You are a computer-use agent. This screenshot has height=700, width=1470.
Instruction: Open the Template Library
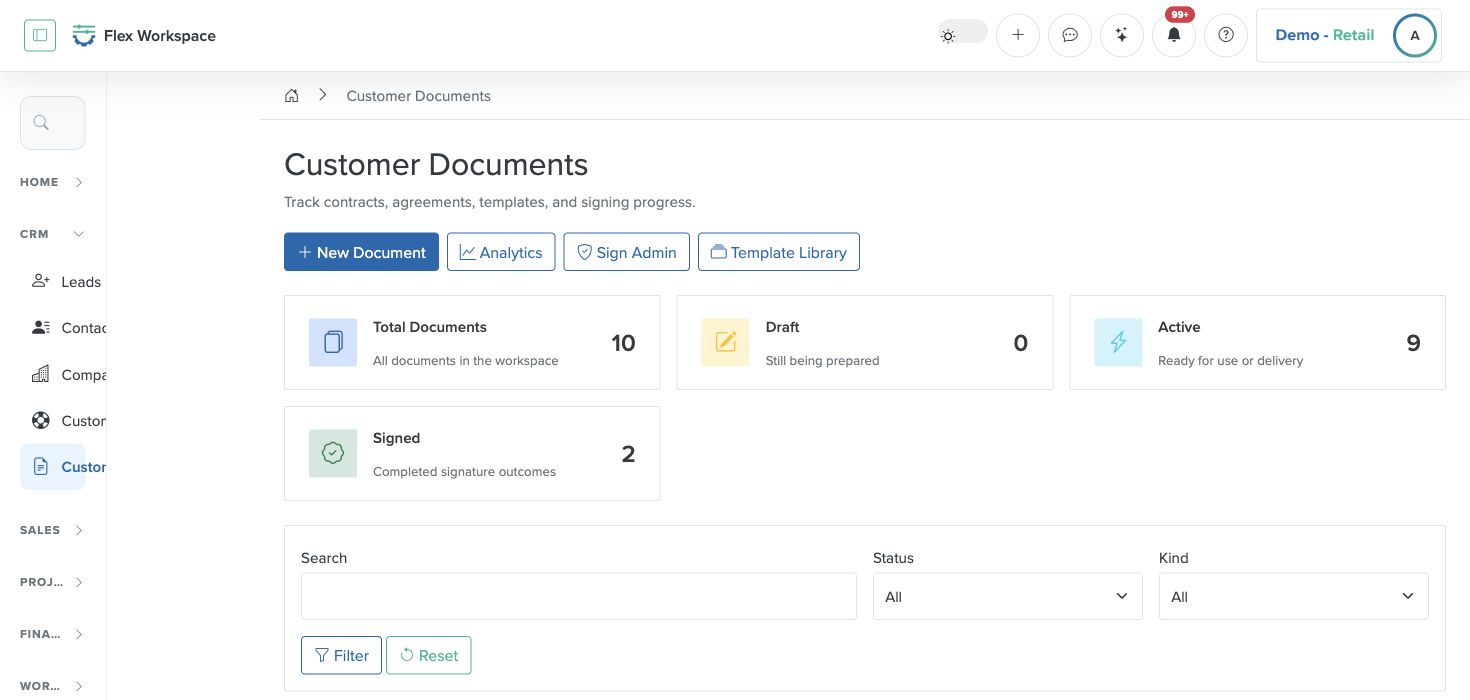tap(779, 252)
